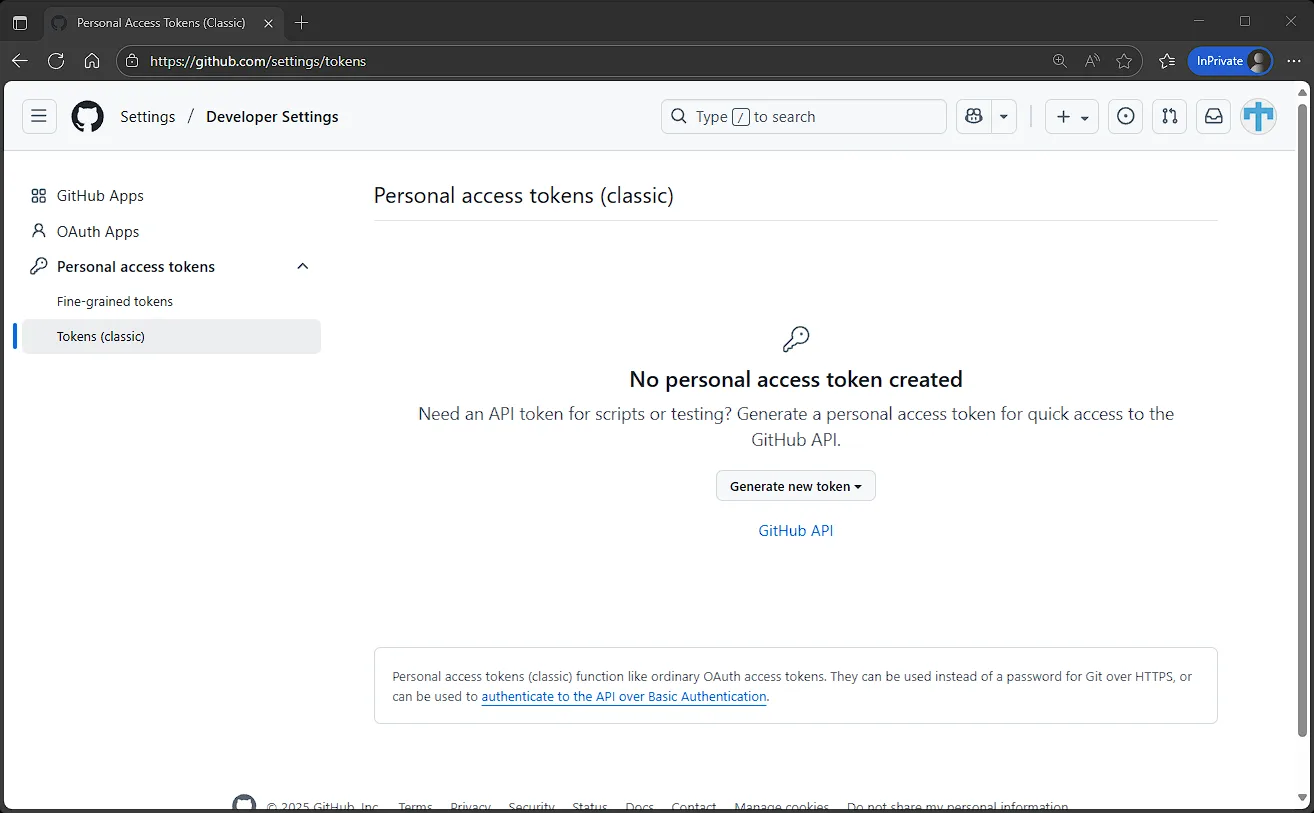Refresh the page in browser

coord(56,61)
